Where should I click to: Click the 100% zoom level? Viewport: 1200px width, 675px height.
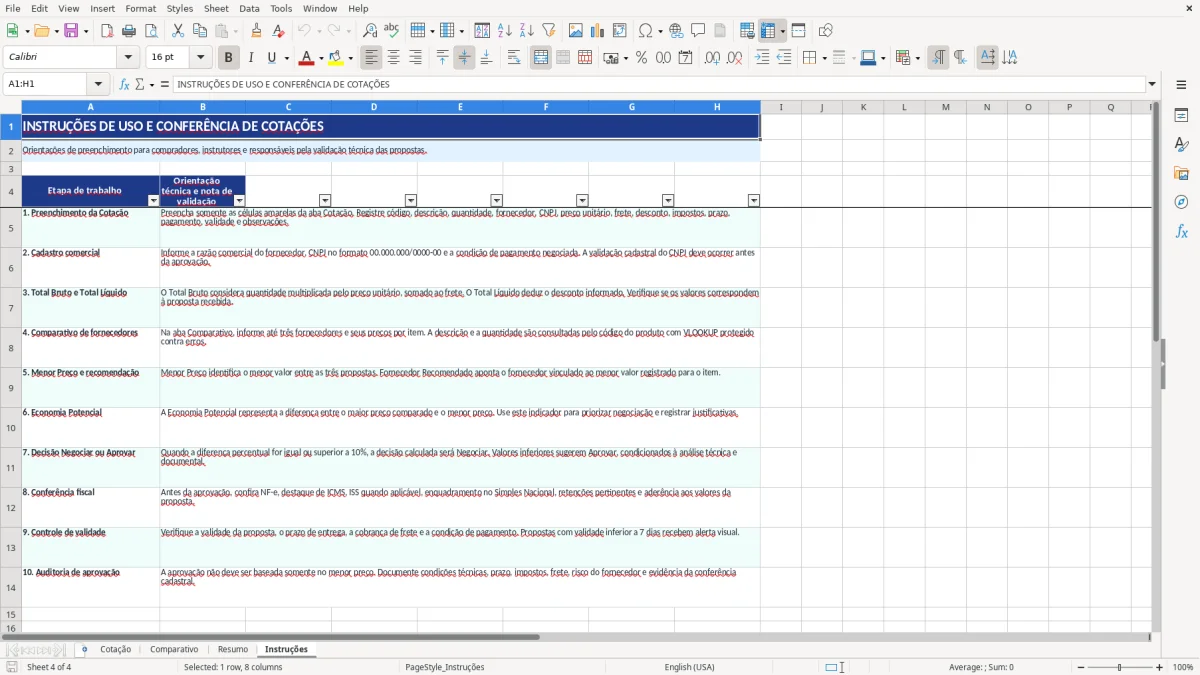[x=1183, y=667]
